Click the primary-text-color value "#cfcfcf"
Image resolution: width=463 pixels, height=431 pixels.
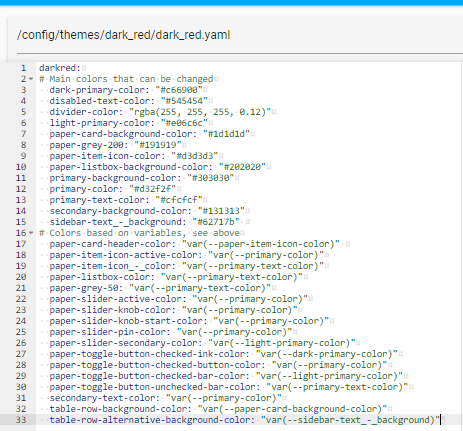pos(179,200)
